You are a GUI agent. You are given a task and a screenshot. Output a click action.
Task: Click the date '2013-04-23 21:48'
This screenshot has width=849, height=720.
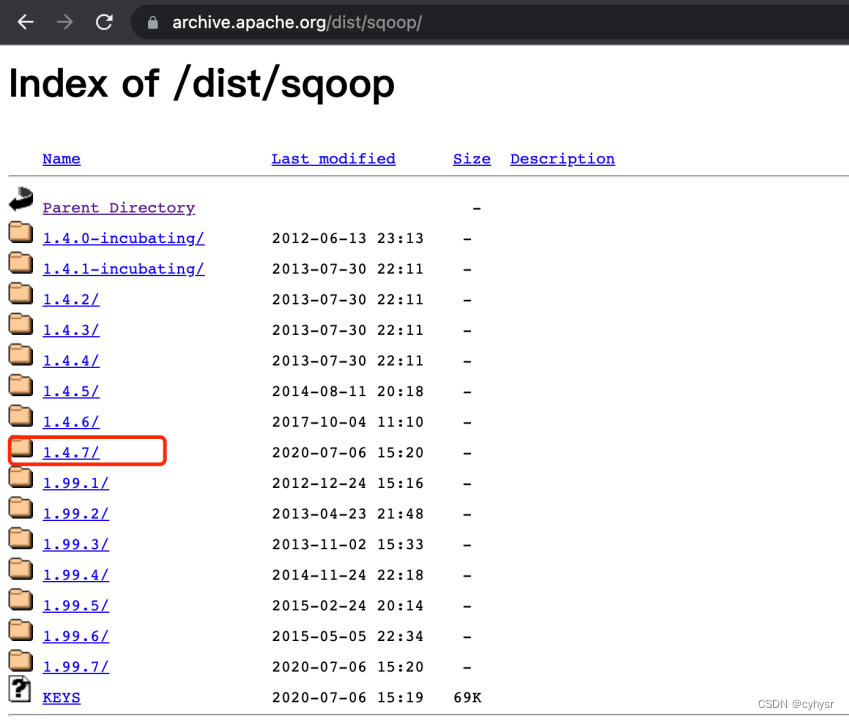coord(348,514)
